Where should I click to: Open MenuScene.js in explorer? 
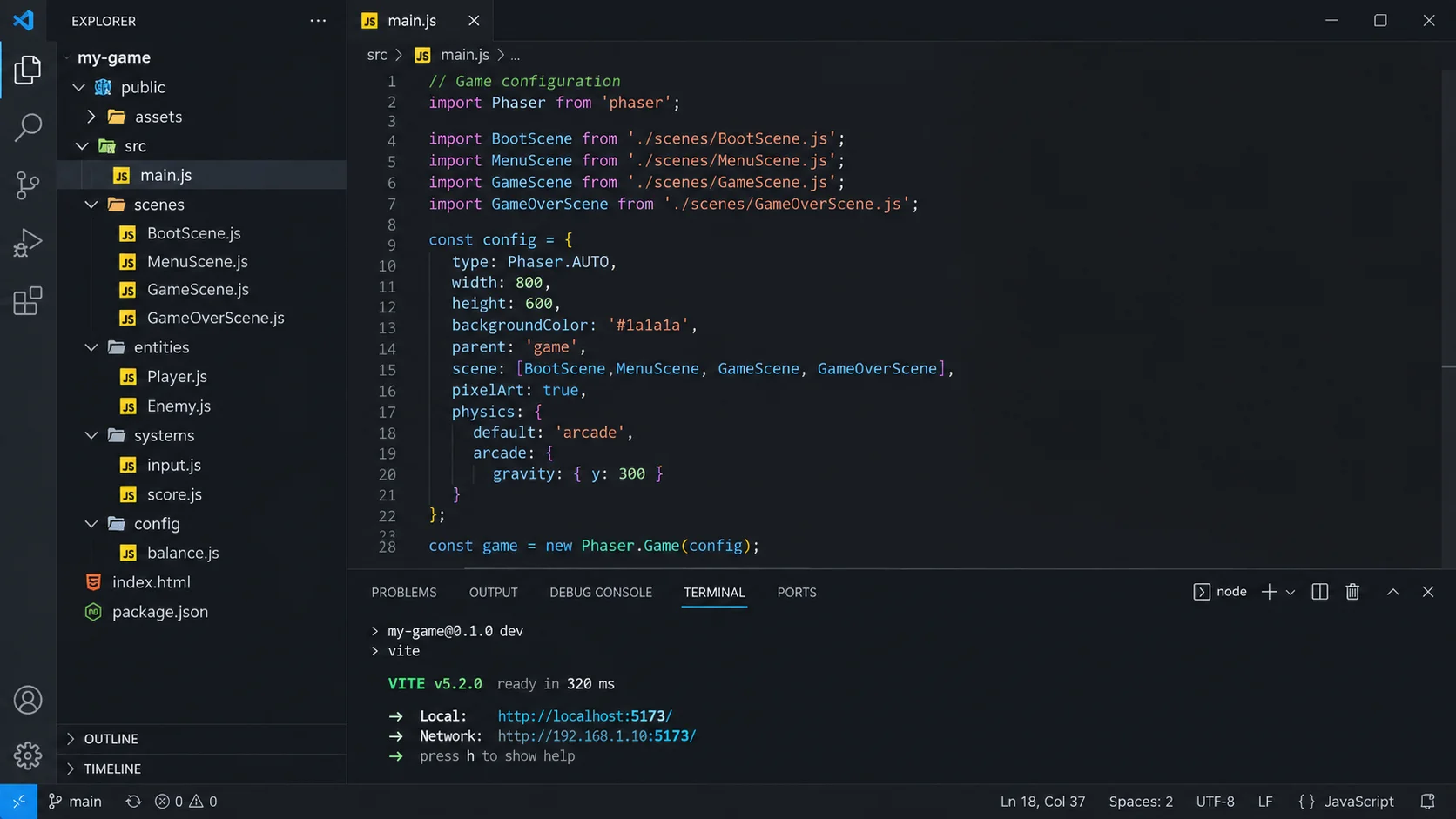tap(197, 262)
